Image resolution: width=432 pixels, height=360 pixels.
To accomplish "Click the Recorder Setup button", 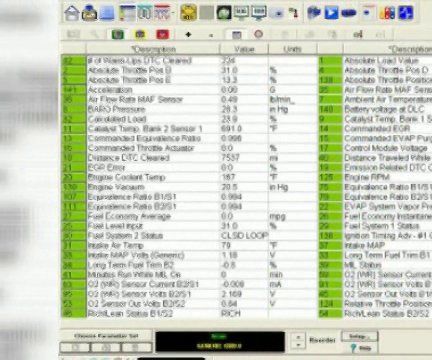I will [x=359, y=336].
